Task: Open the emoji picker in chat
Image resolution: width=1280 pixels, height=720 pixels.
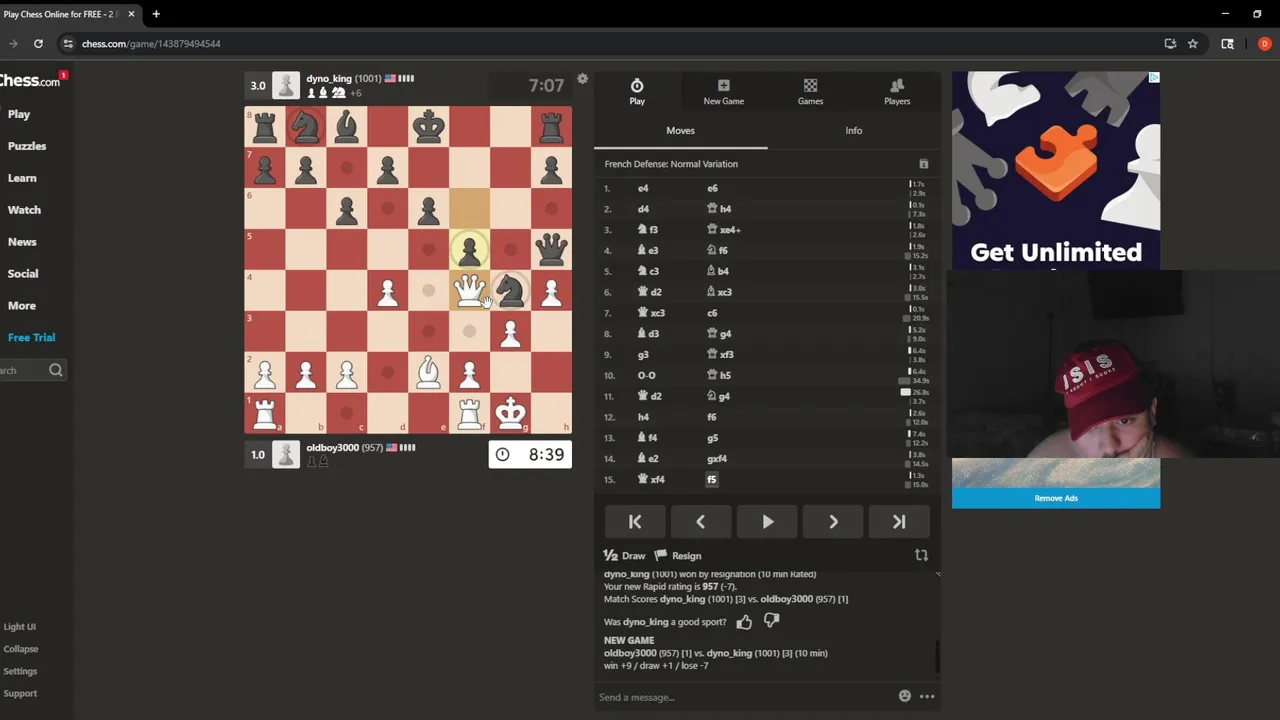Action: 905,696
